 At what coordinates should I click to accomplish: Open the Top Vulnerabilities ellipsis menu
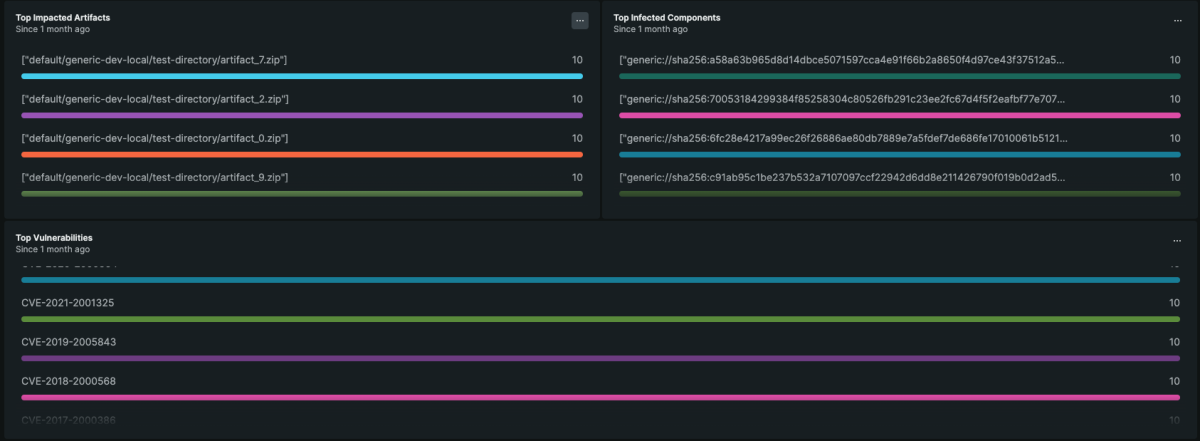coord(1177,241)
